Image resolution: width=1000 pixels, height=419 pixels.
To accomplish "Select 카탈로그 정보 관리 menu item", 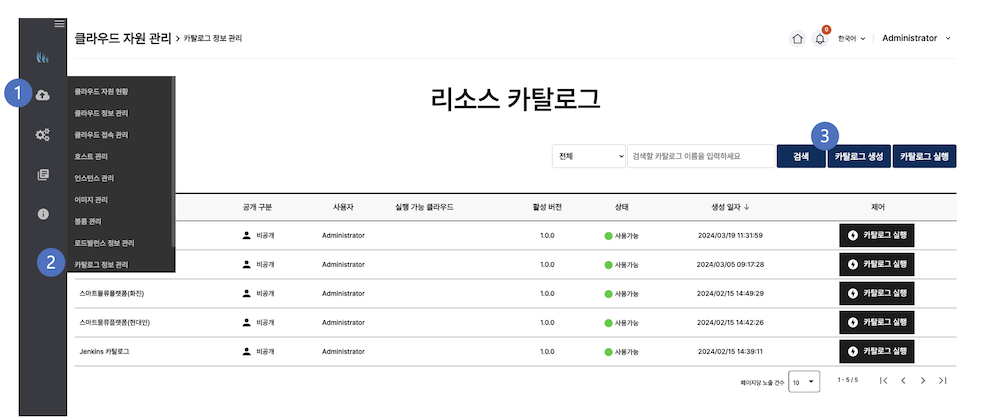I will coord(101,264).
